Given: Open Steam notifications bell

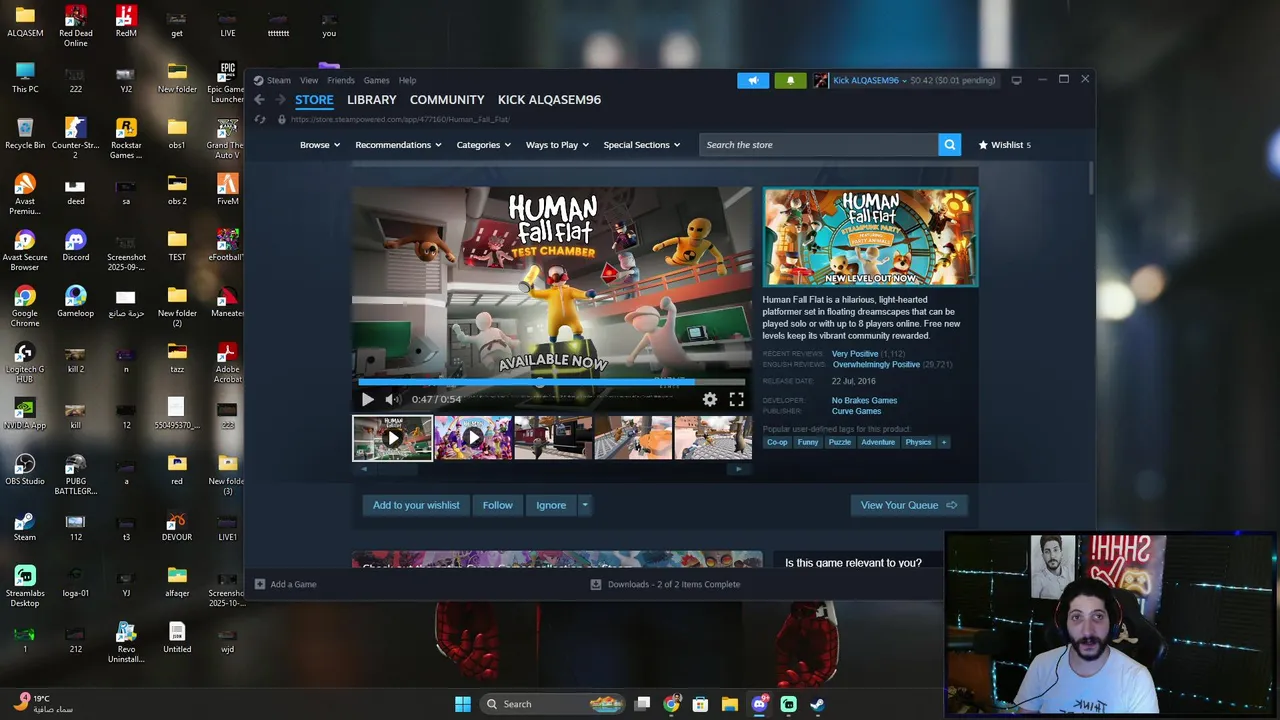Looking at the screenshot, I should tap(790, 80).
